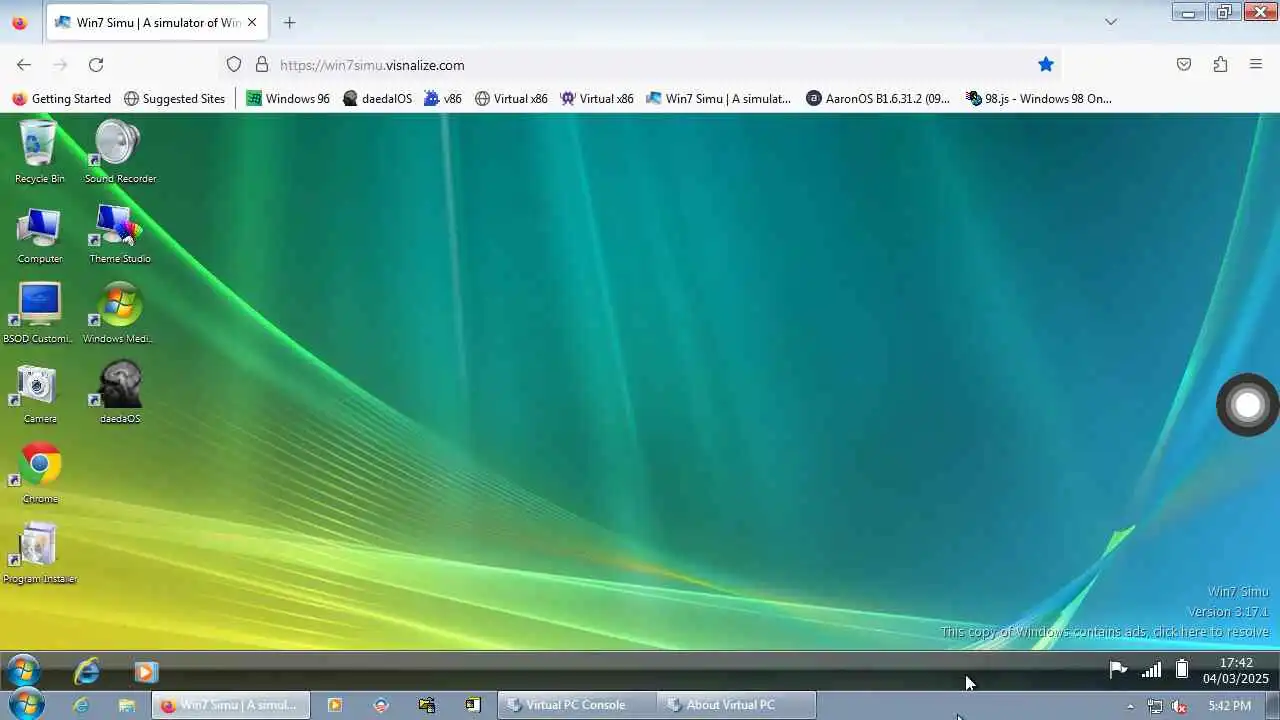Open the daedalOS bookmark
Viewport: 1280px width, 720px height.
(x=377, y=98)
